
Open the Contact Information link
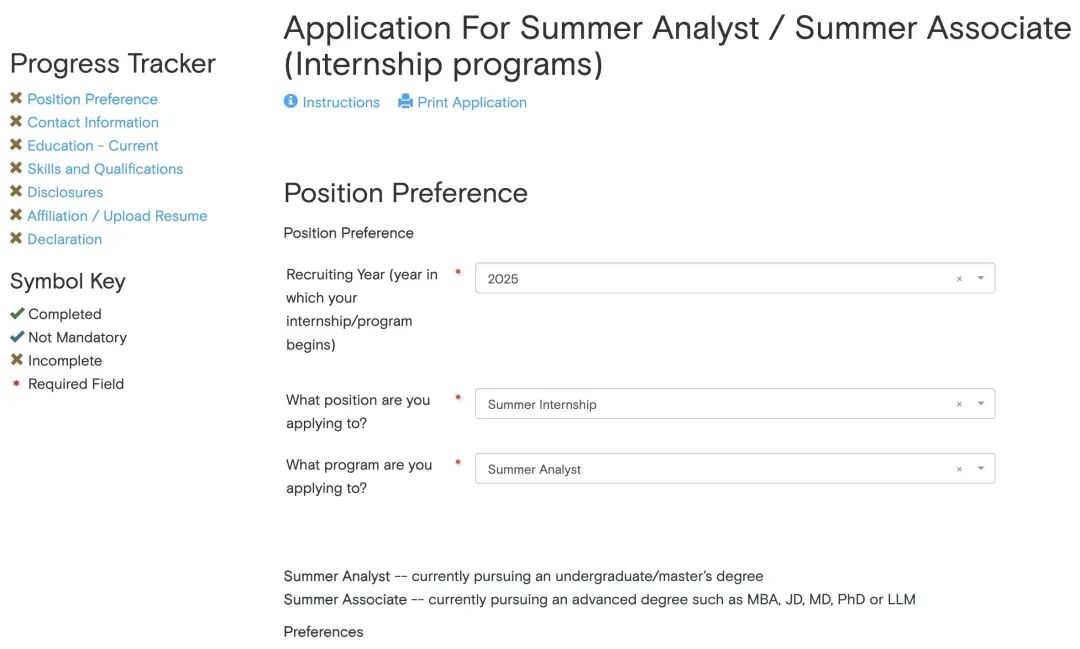pyautogui.click(x=93, y=122)
